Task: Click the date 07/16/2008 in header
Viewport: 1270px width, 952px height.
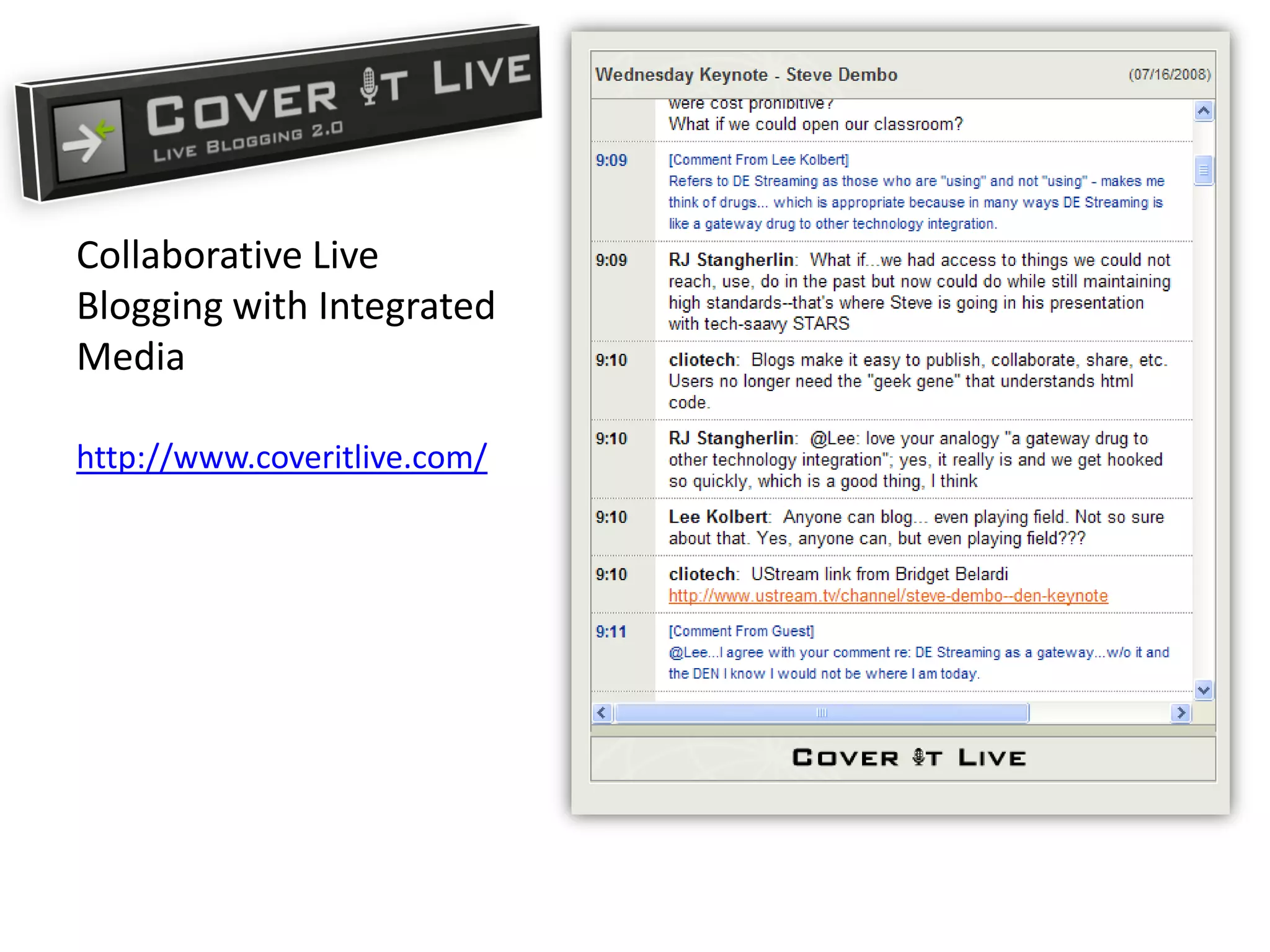Action: [1169, 75]
